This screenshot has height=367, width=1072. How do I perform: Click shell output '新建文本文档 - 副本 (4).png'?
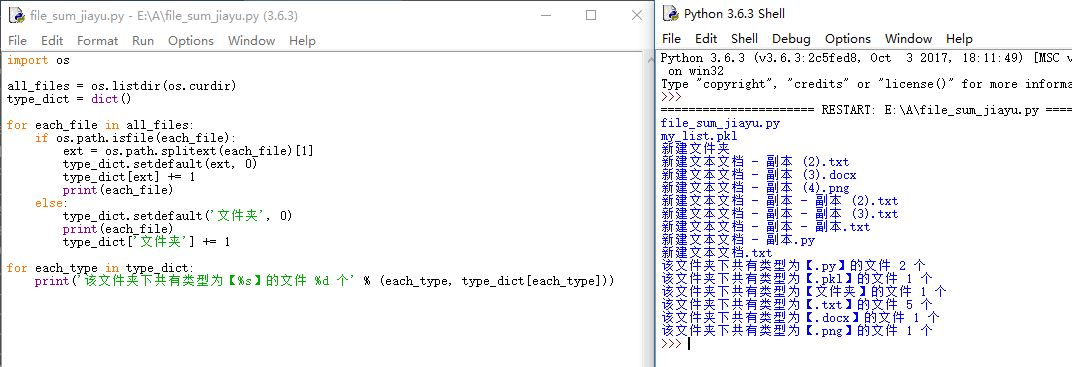[x=755, y=188]
